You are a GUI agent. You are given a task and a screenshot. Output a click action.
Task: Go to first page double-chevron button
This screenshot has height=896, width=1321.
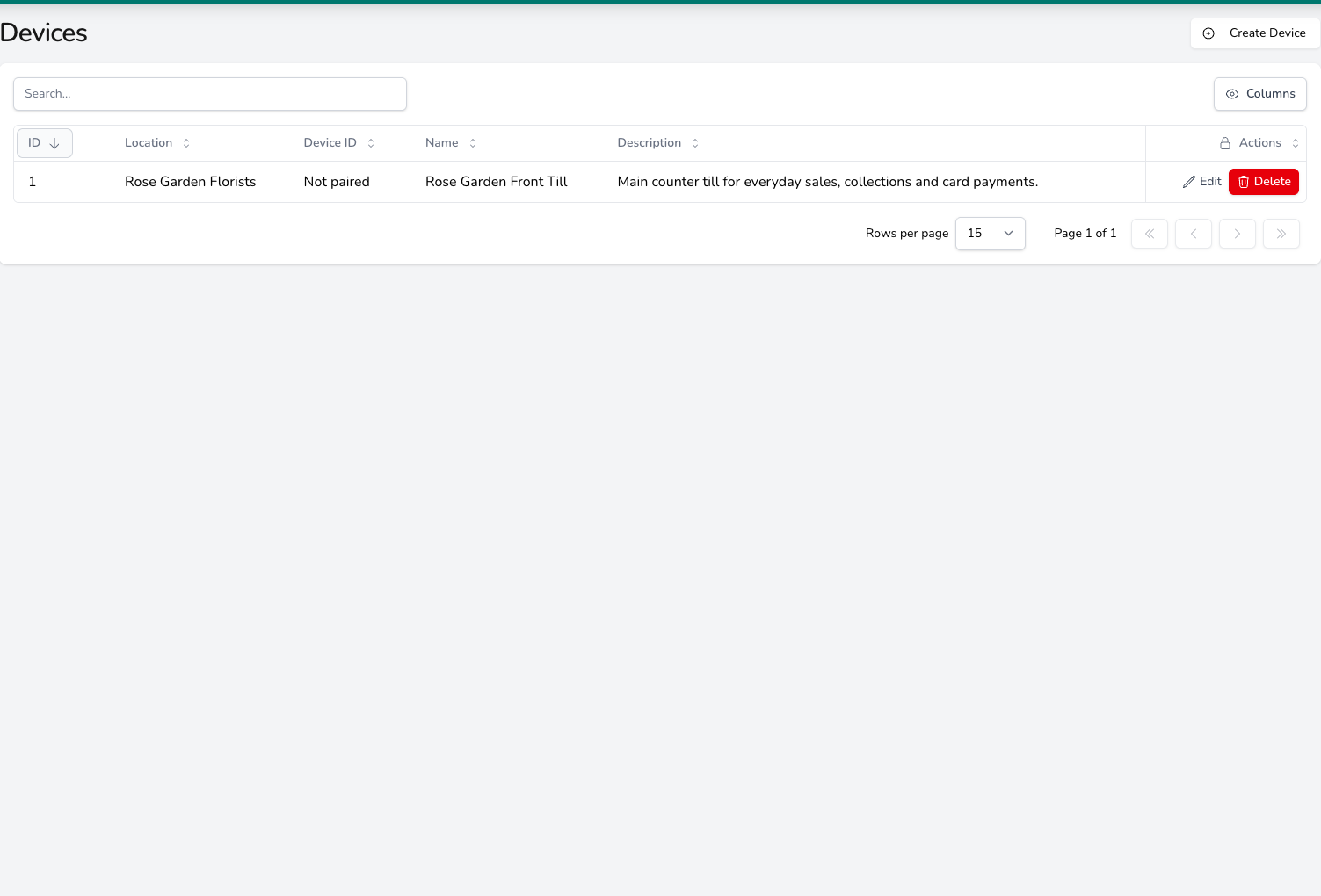[1150, 234]
